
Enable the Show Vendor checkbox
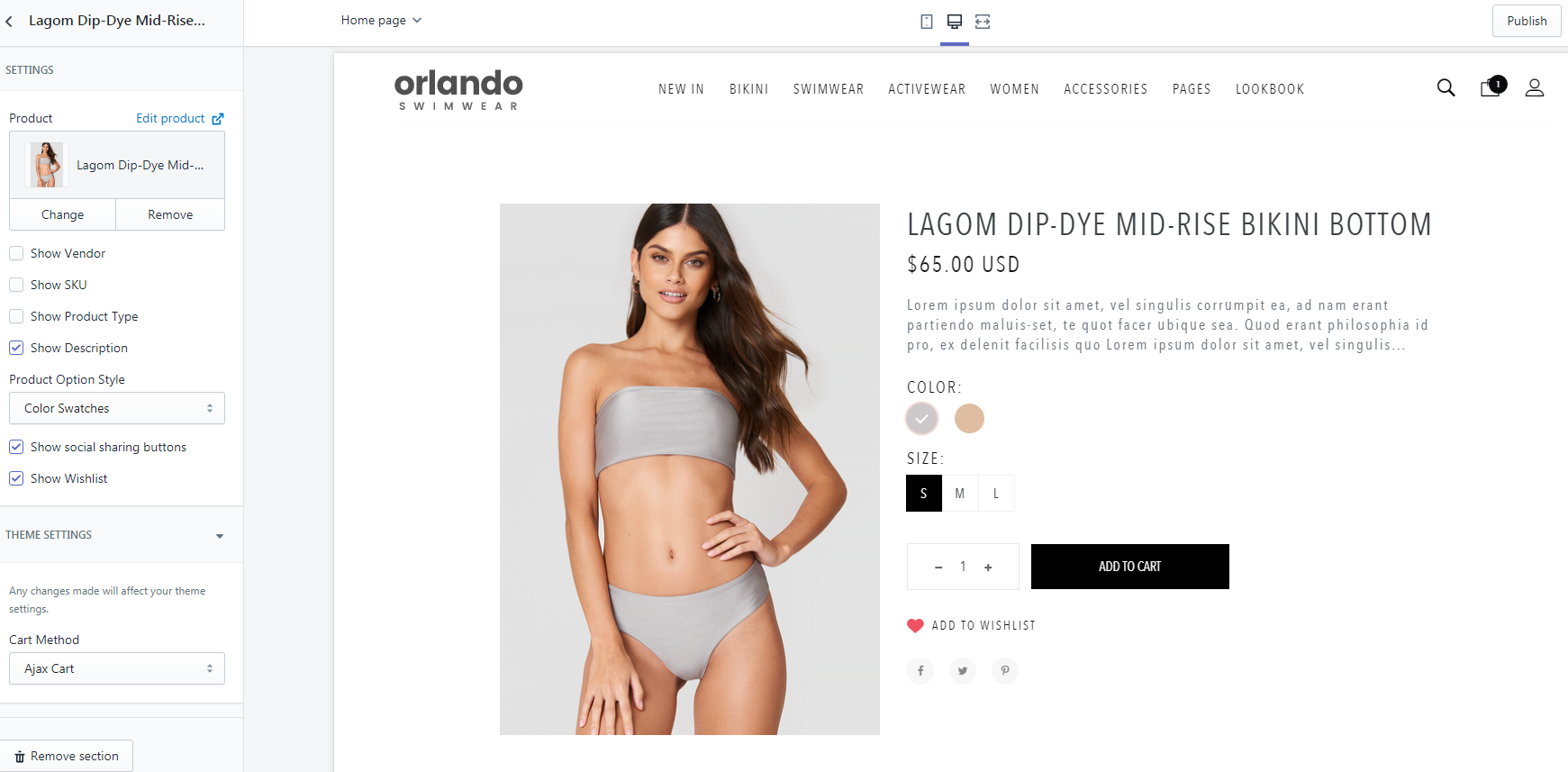coord(16,253)
